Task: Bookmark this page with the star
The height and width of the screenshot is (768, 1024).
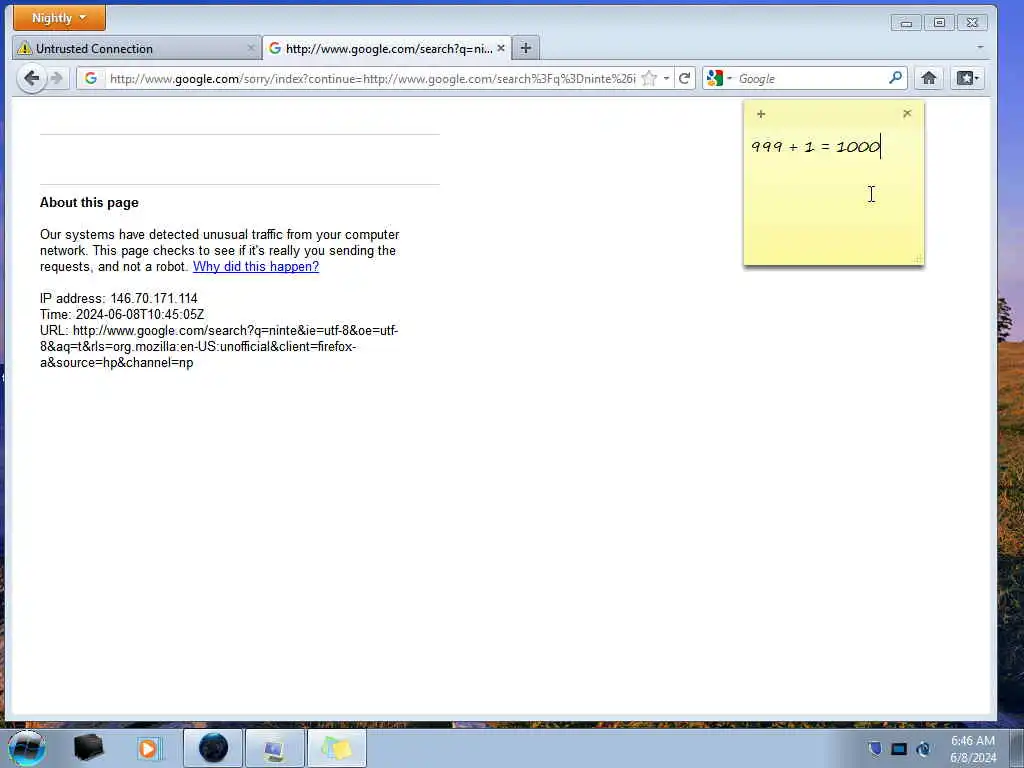Action: tap(649, 79)
